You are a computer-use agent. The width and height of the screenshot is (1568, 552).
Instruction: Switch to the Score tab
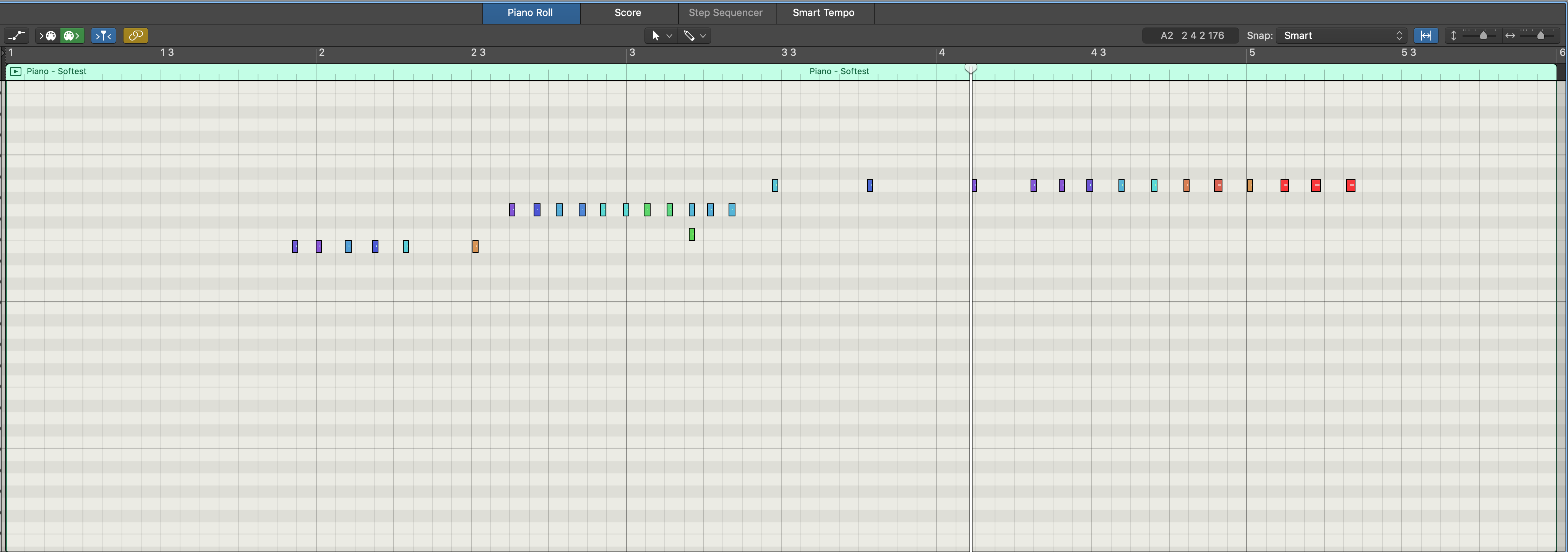tap(628, 13)
